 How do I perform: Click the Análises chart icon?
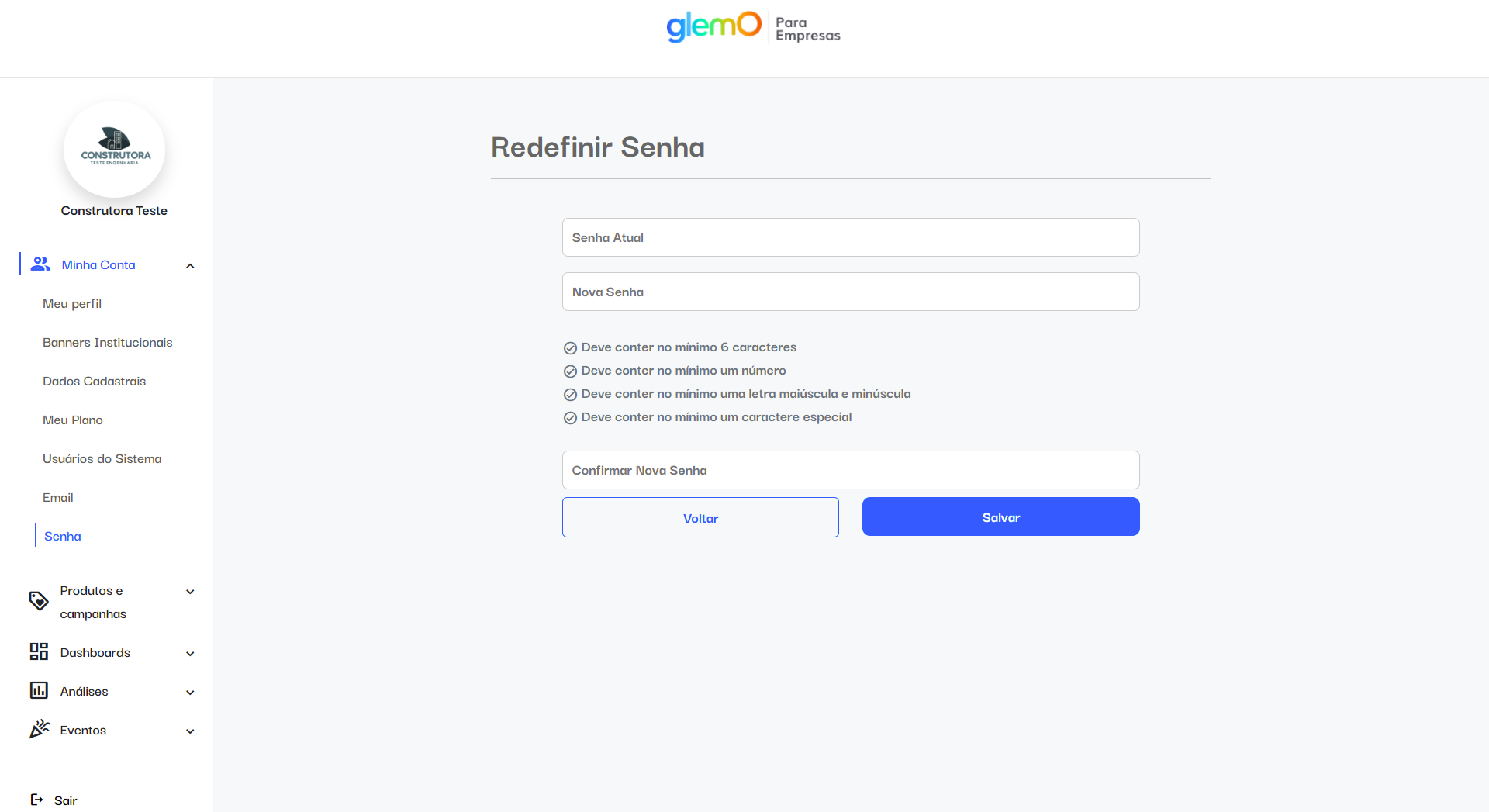pos(39,691)
